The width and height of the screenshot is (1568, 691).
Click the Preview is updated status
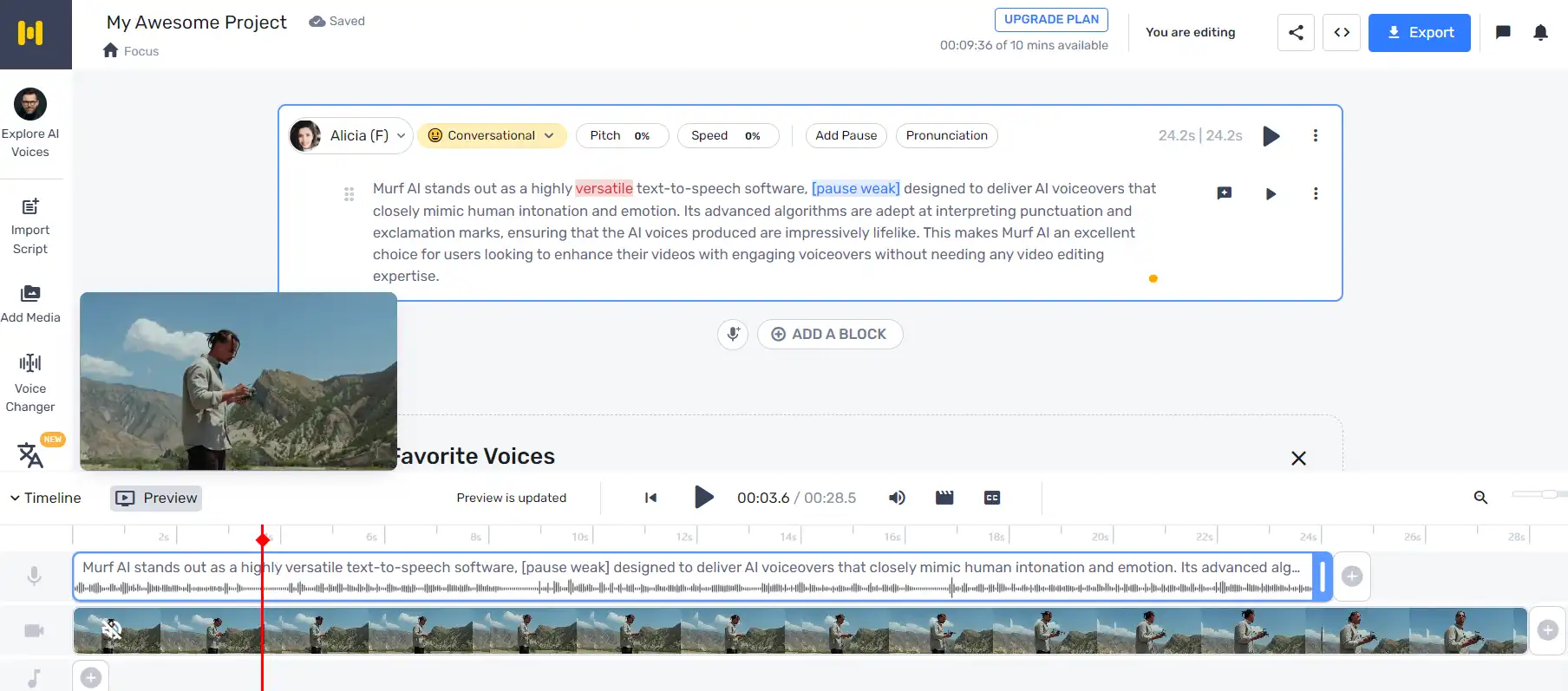[x=512, y=498]
